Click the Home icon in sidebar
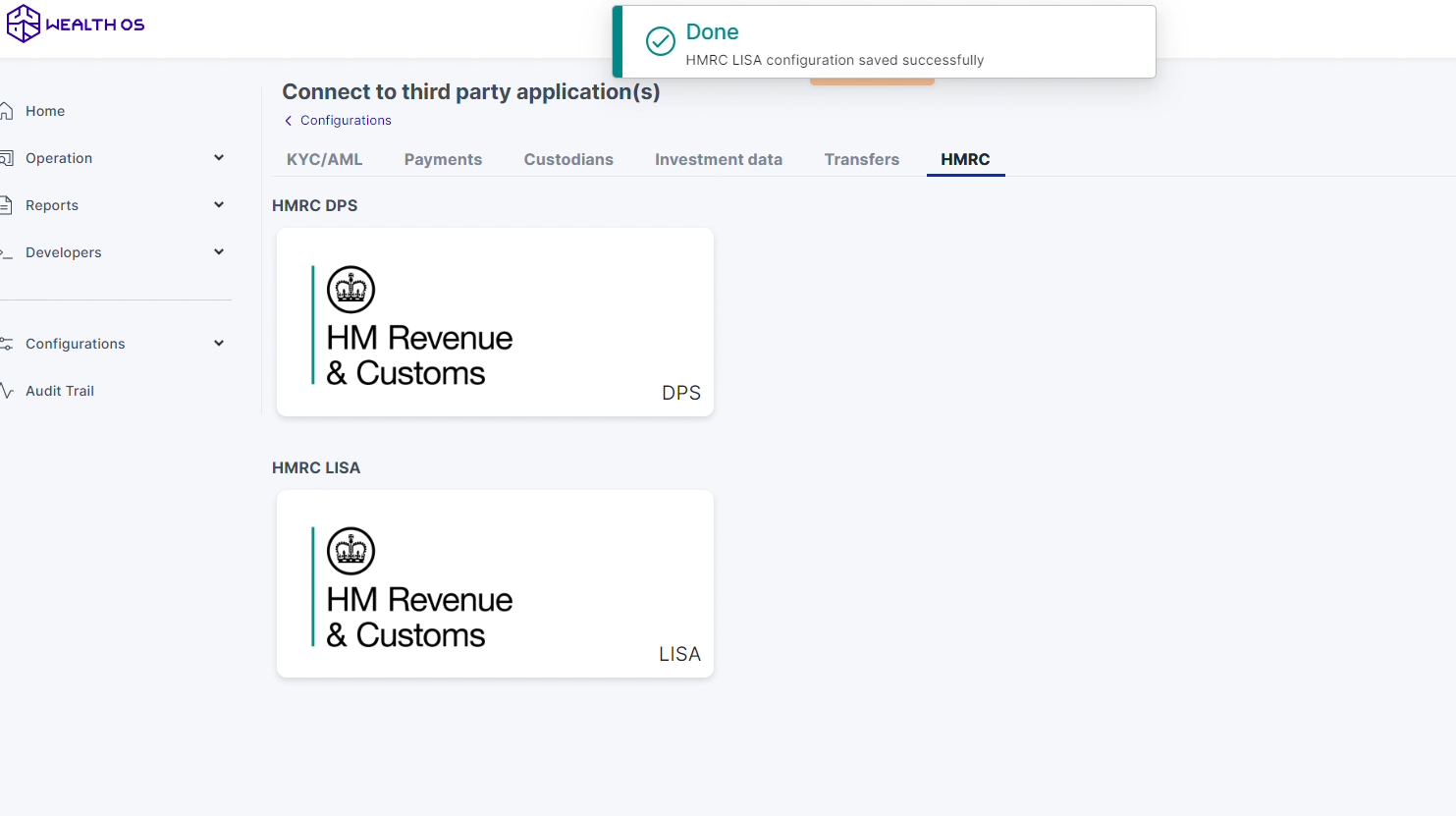The height and width of the screenshot is (816, 1456). [6, 111]
